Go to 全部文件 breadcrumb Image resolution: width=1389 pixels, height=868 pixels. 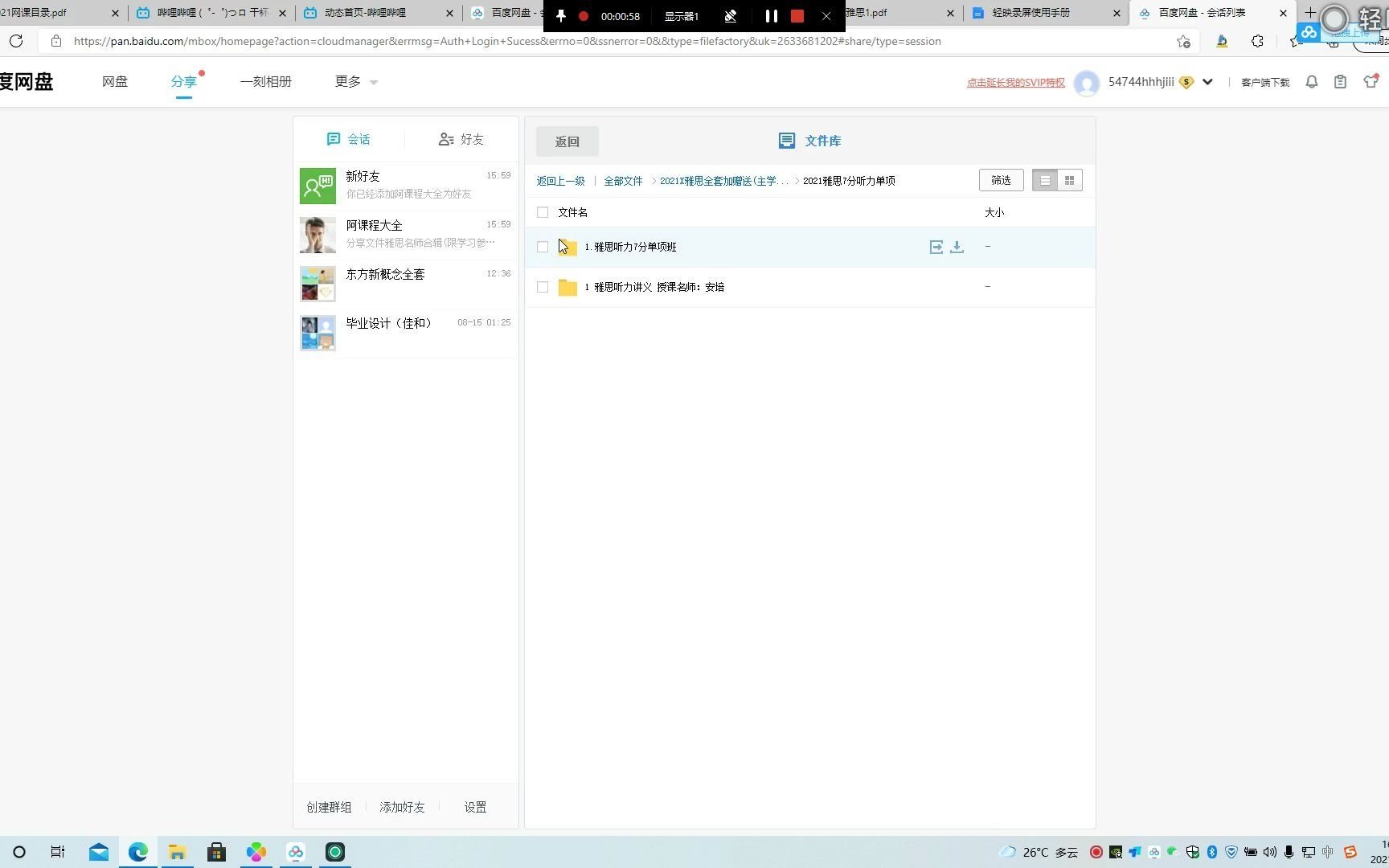(x=623, y=181)
